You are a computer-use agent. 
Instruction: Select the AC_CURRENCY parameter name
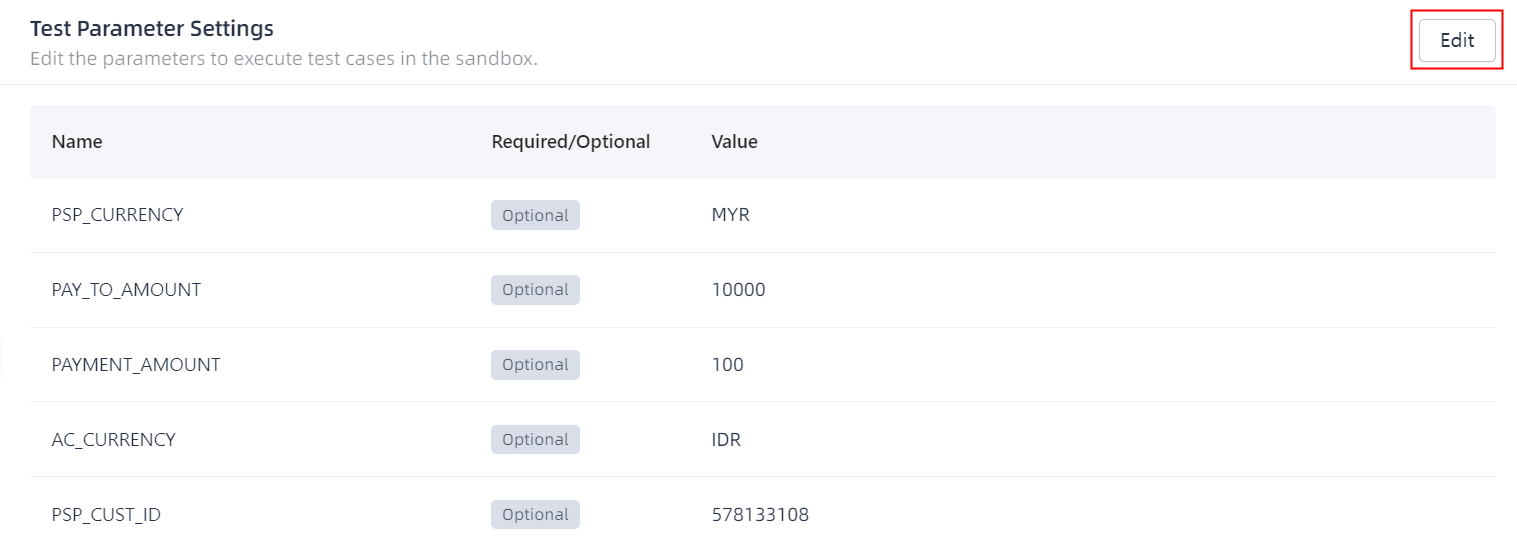(113, 440)
